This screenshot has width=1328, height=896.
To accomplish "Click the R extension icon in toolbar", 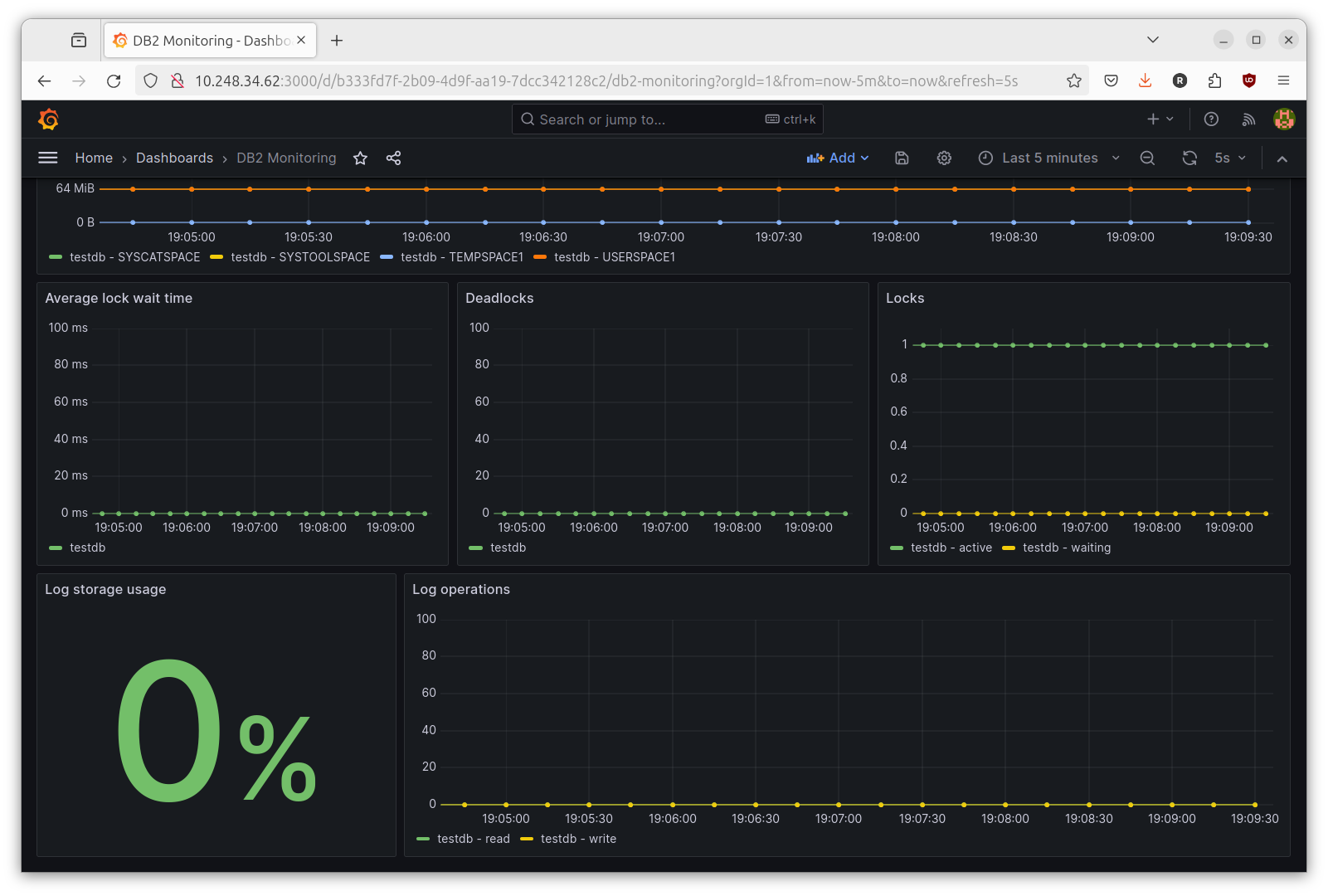I will pos(1180,80).
